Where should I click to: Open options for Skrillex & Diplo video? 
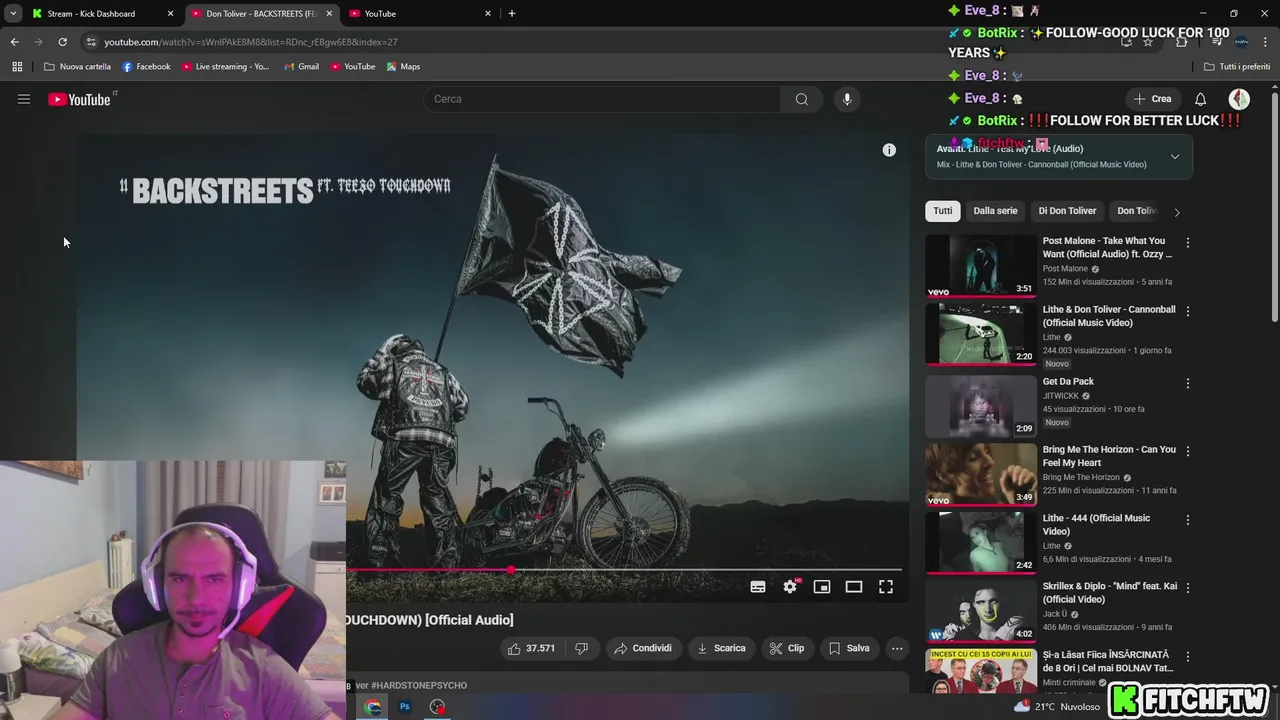(1188, 588)
